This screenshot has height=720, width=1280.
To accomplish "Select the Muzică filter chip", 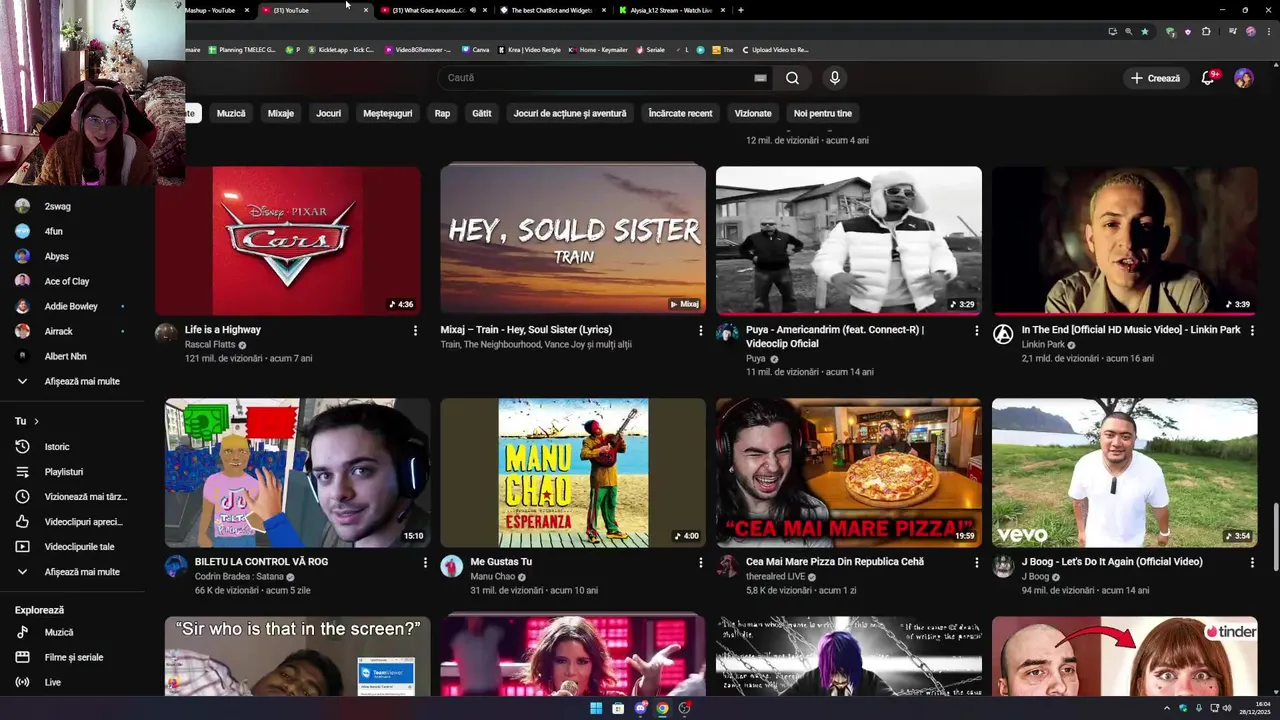I will tap(231, 113).
